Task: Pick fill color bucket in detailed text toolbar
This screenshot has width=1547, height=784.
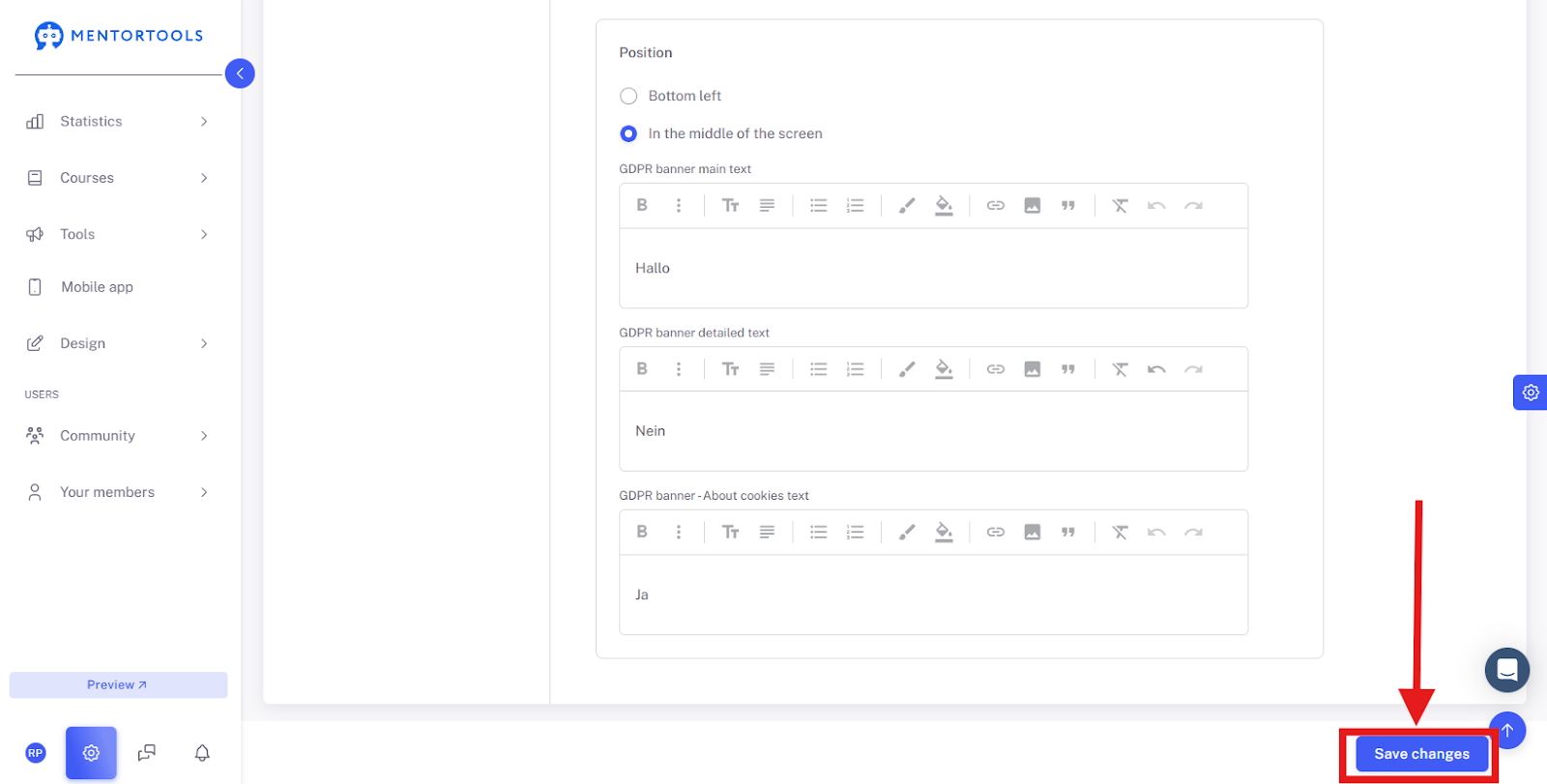Action: tap(944, 369)
